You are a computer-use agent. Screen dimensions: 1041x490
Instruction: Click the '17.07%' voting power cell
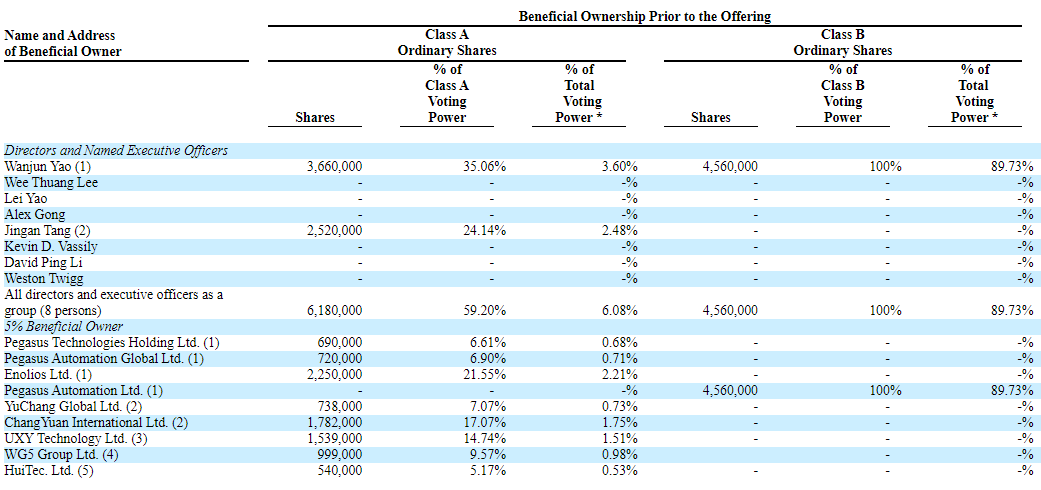[x=485, y=422]
